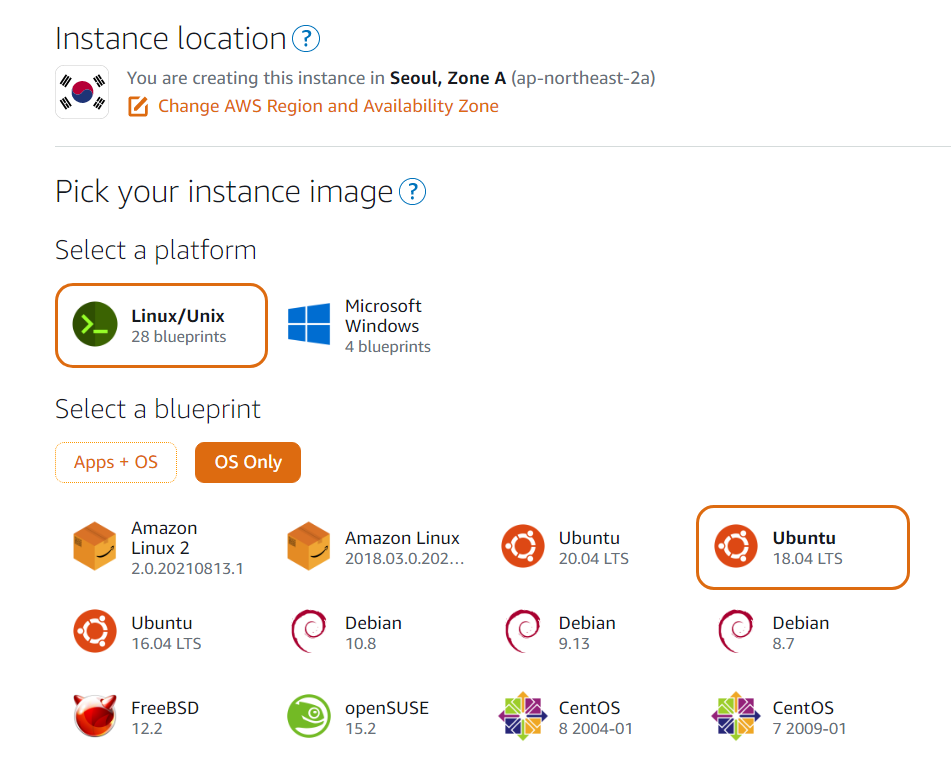Click the "18.04 LTS" label

pyautogui.click(x=807, y=558)
